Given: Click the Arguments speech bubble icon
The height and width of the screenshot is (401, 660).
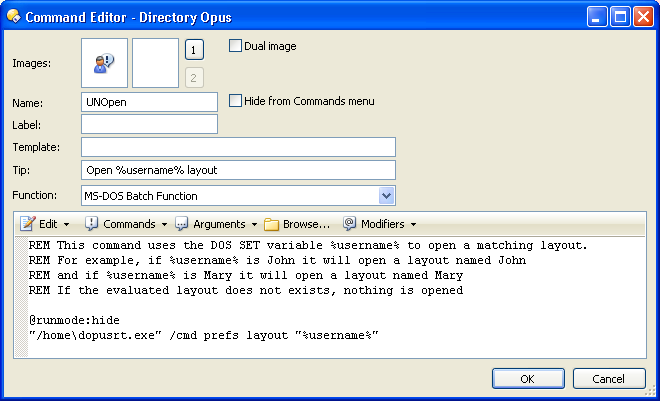Looking at the screenshot, I should point(181,224).
